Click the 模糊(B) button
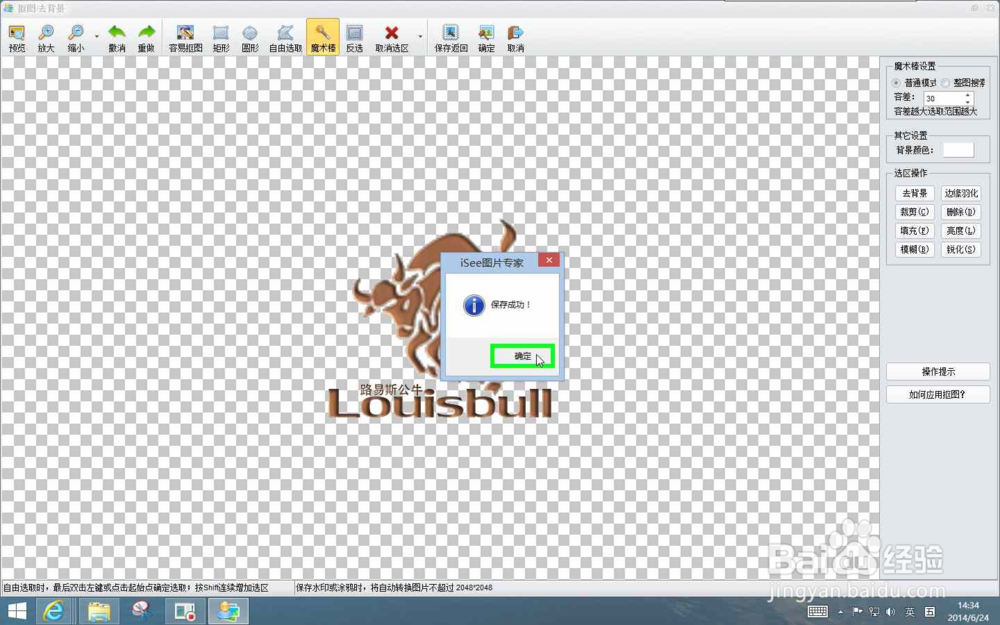1000x625 pixels. coord(914,249)
